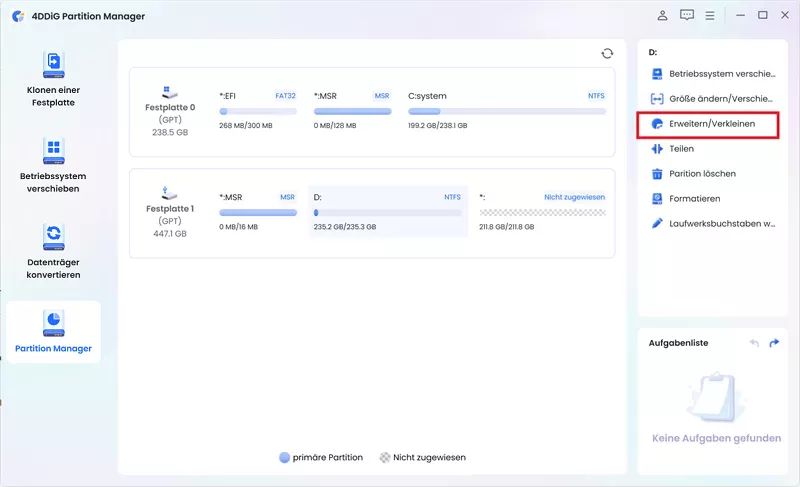800x487 pixels.
Task: Select Betriebssystem verschieben in left sidebar
Action: pyautogui.click(x=54, y=165)
